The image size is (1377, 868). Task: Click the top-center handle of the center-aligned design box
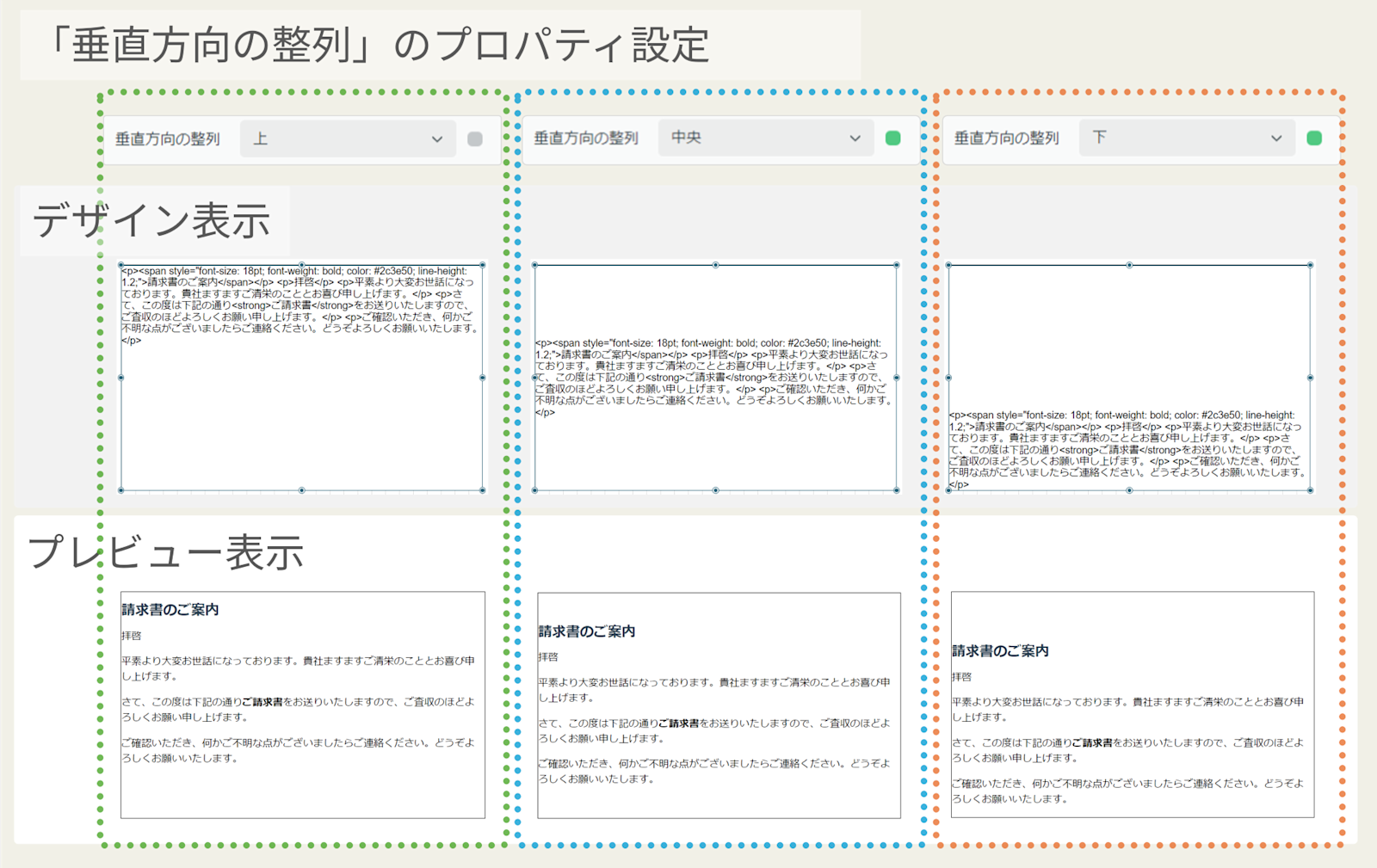[715, 265]
